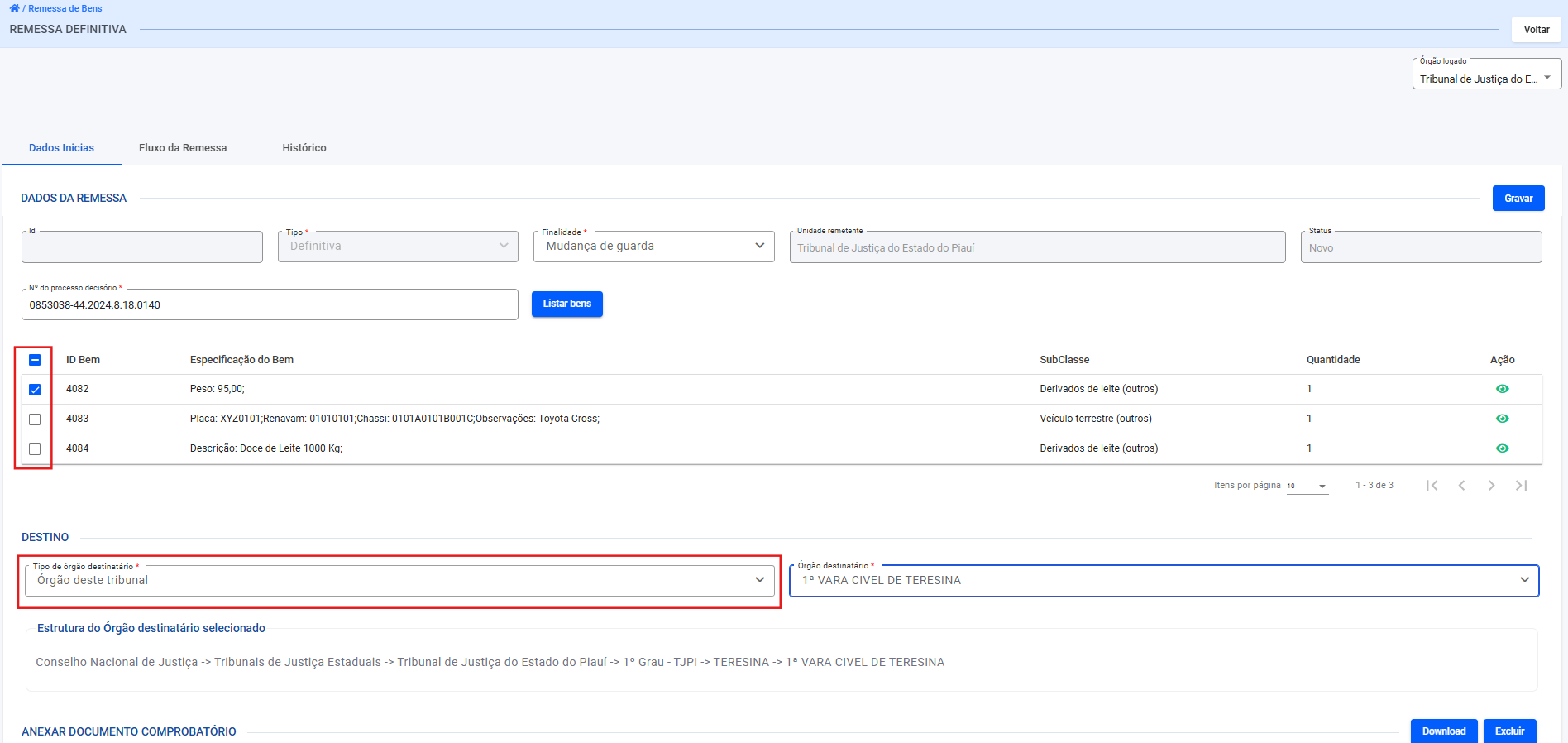The width and height of the screenshot is (1568, 743).
Task: Open the Órgão destinatário dropdown
Action: [1164, 581]
